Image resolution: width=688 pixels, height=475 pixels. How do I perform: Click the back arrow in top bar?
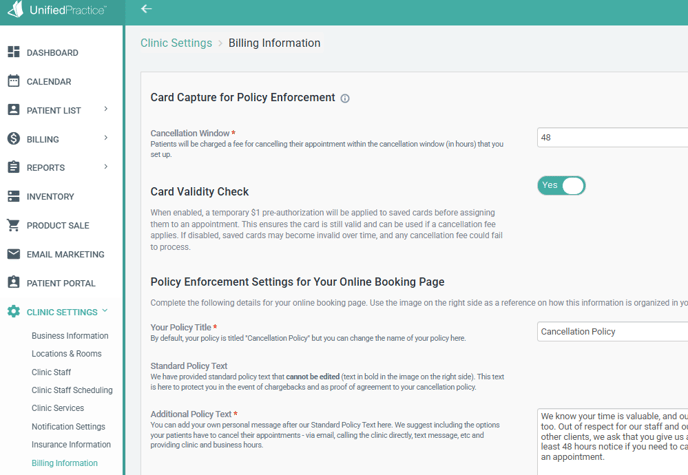(146, 9)
